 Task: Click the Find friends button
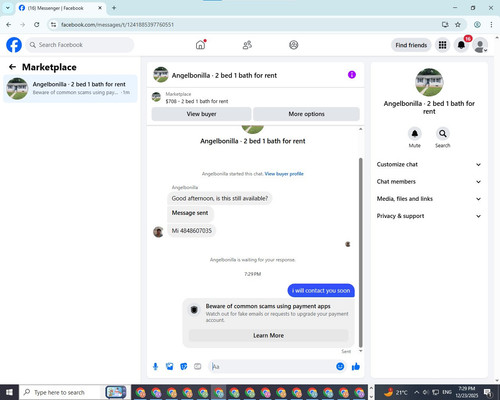click(x=411, y=45)
